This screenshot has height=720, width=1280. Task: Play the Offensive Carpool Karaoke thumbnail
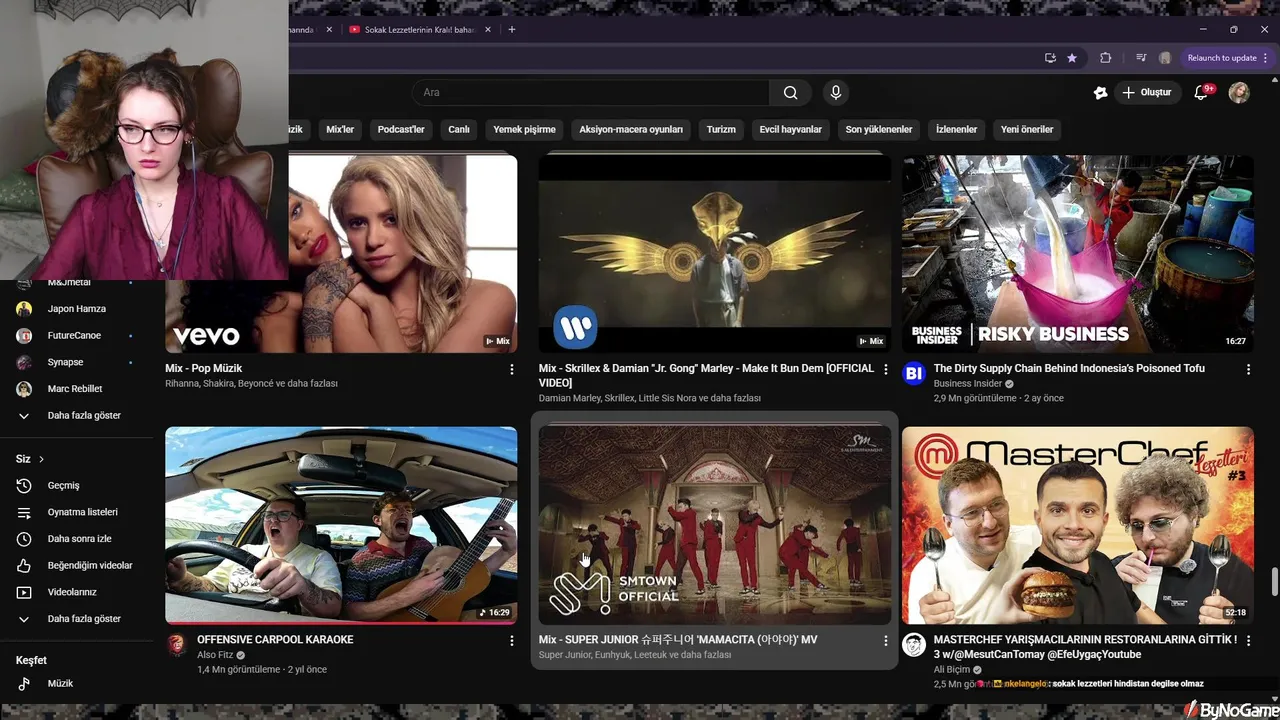click(341, 525)
